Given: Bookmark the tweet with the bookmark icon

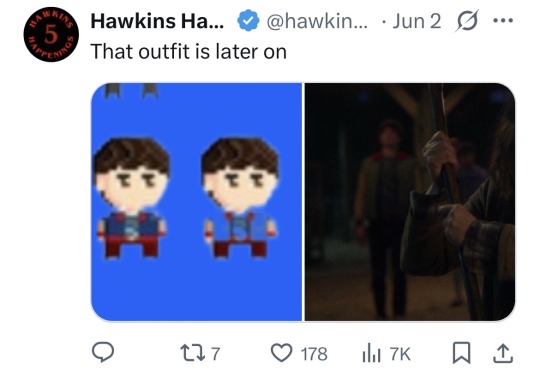Looking at the screenshot, I should (x=461, y=353).
